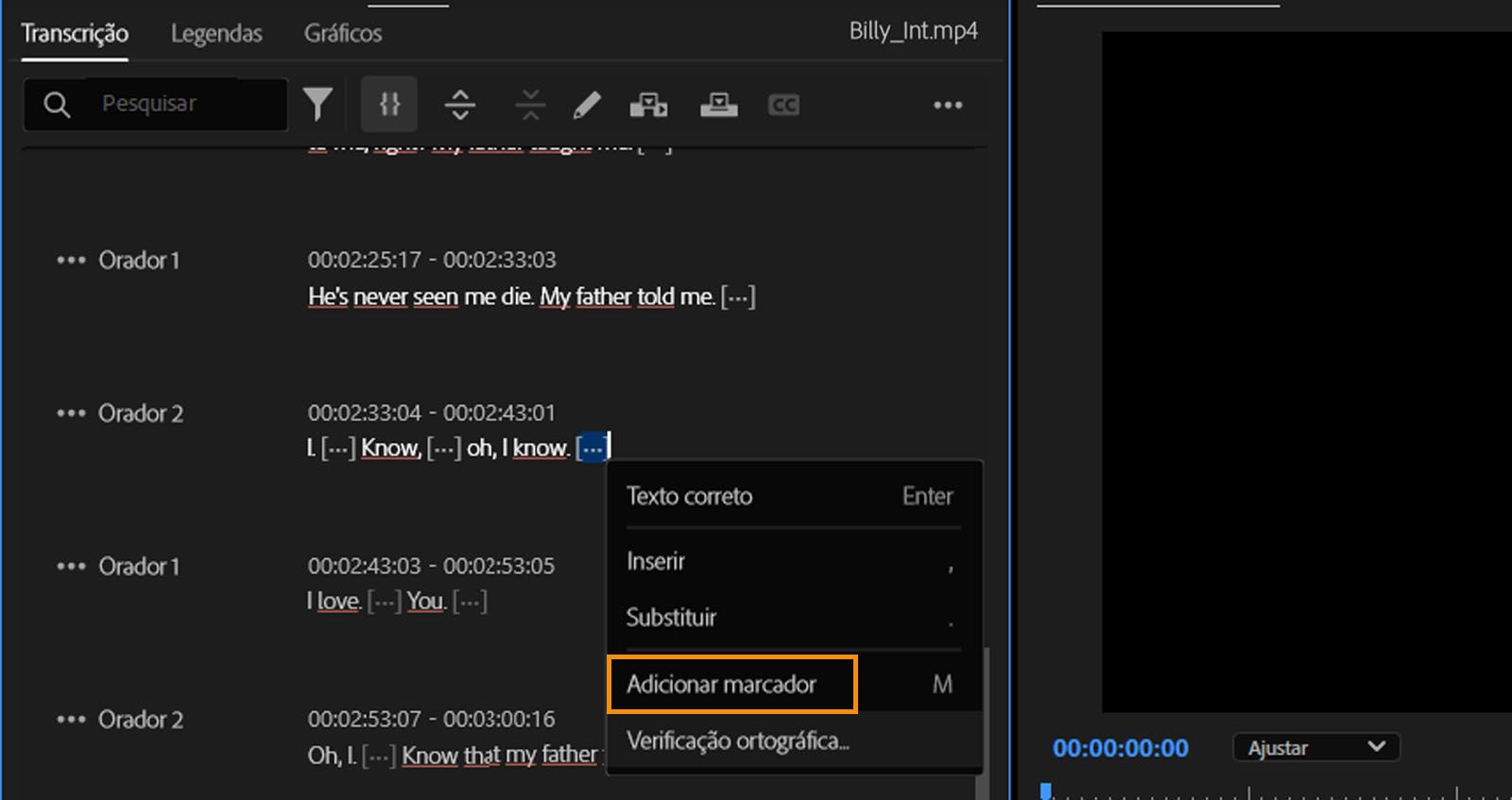The width and height of the screenshot is (1512, 800).
Task: Click timestamp 00:02:43:03 - 00:02:53:05
Action: pos(431,566)
